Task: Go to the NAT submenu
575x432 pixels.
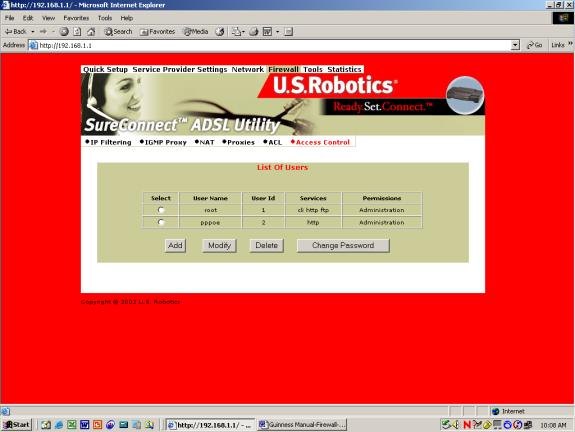Action: pos(205,142)
